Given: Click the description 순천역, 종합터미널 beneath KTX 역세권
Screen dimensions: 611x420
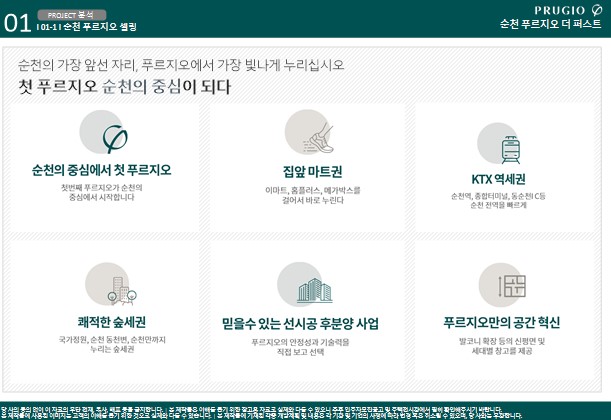Looking at the screenshot, I should click(498, 200).
